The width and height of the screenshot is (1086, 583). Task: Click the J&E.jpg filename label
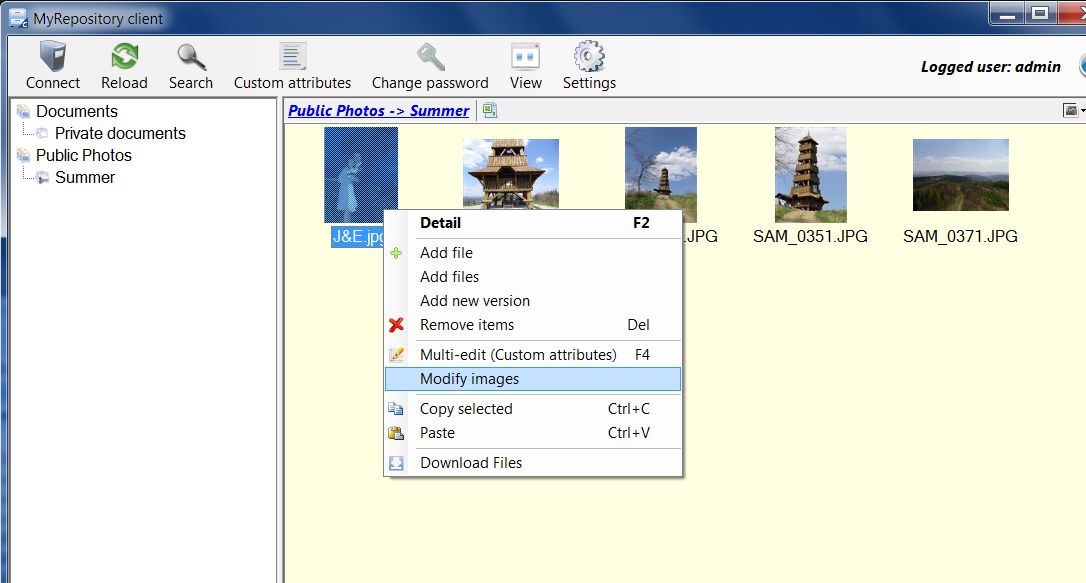[357, 237]
